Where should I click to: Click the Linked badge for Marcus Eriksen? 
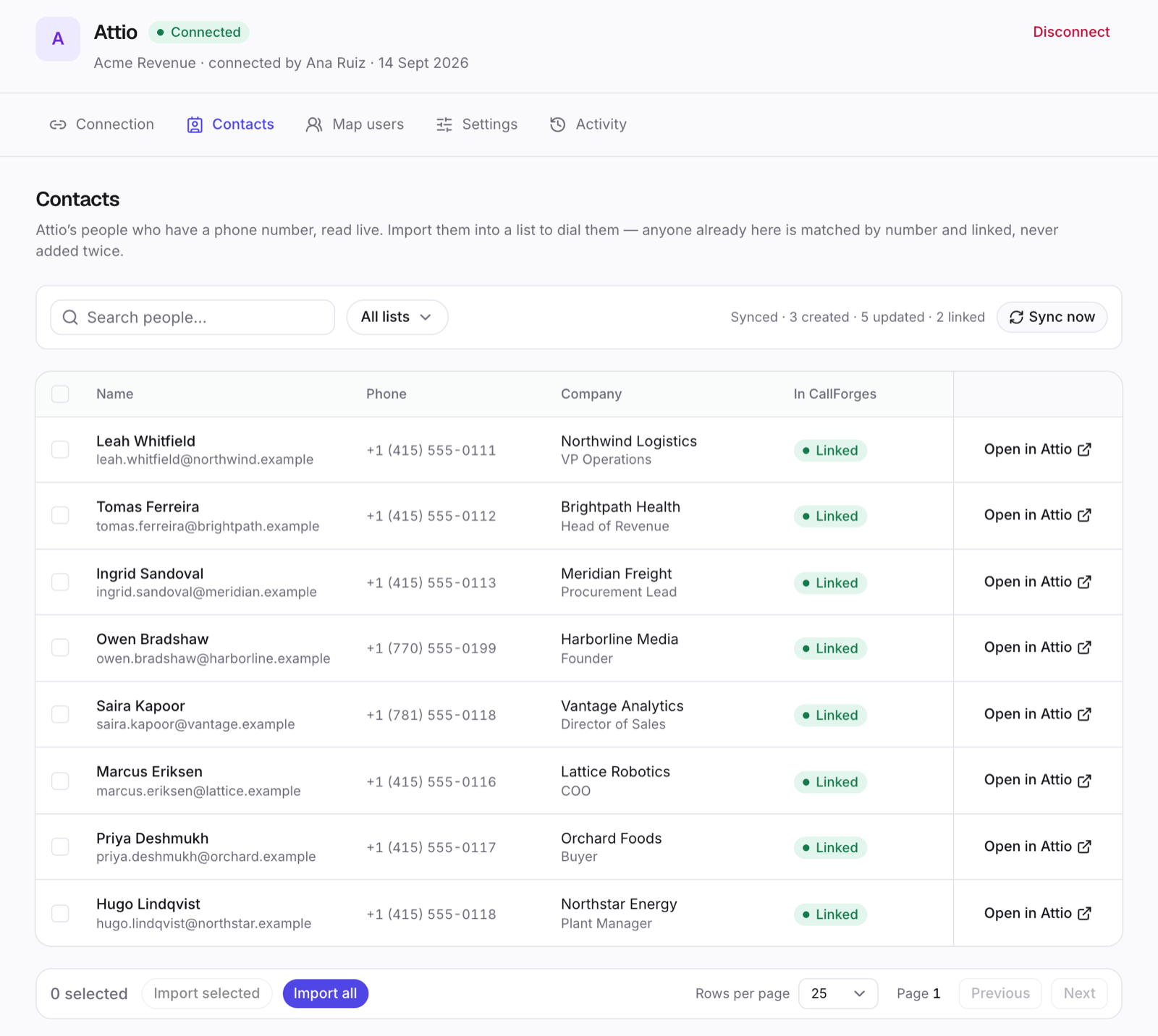pyautogui.click(x=830, y=782)
